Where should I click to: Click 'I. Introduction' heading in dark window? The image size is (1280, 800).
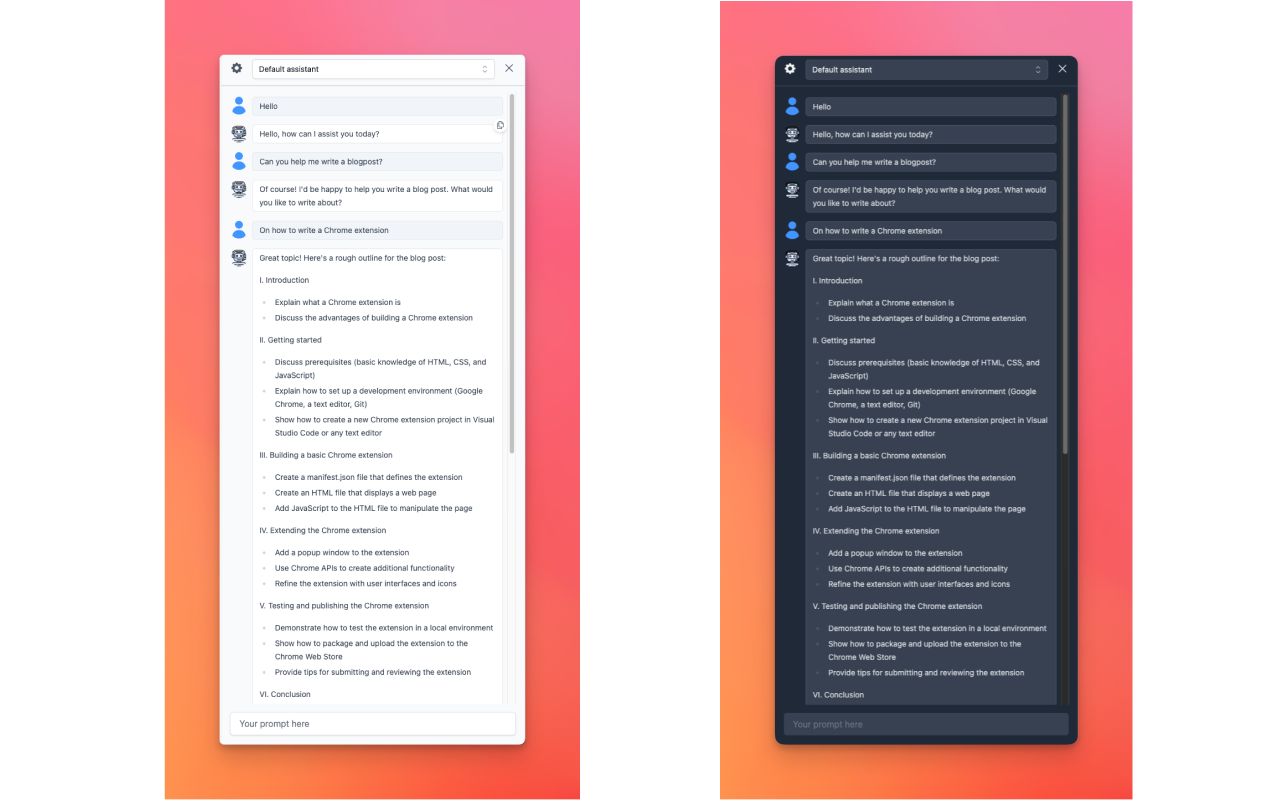pos(837,281)
